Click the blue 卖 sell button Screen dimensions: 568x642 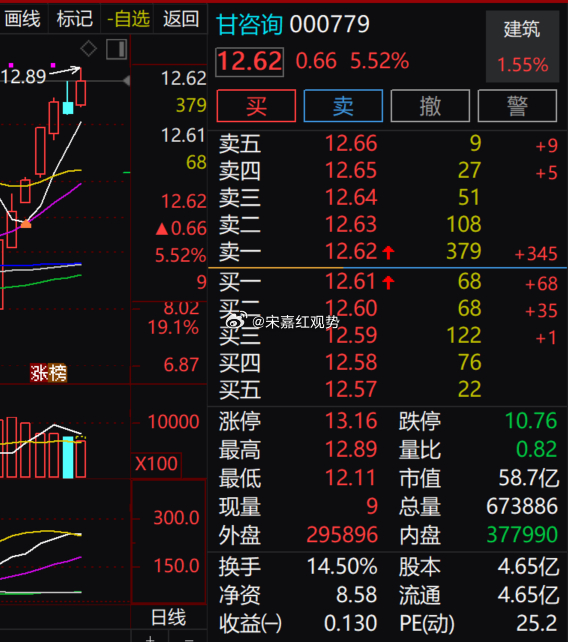coord(343,106)
